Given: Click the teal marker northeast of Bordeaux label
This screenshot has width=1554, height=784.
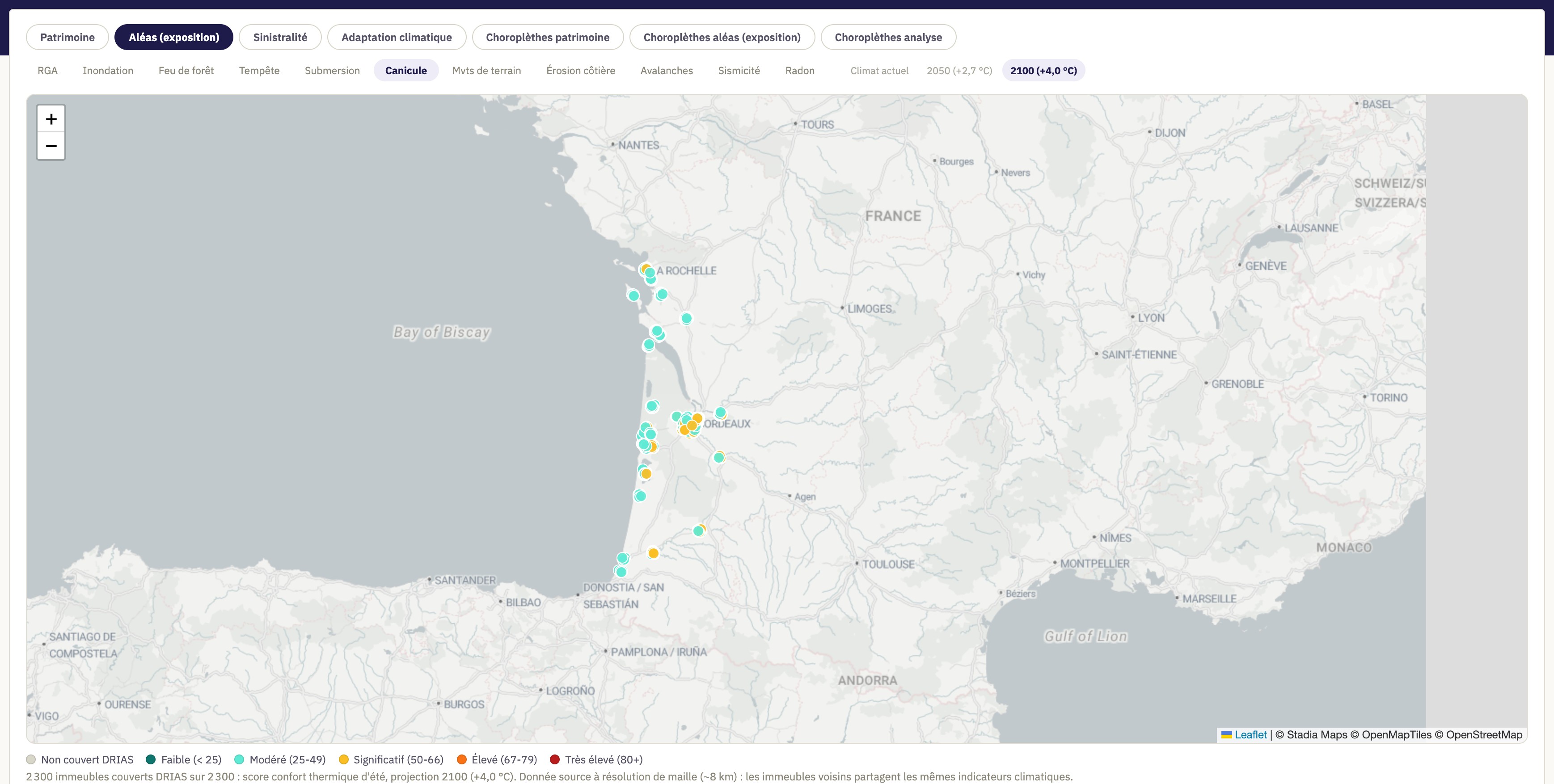Looking at the screenshot, I should [x=720, y=413].
